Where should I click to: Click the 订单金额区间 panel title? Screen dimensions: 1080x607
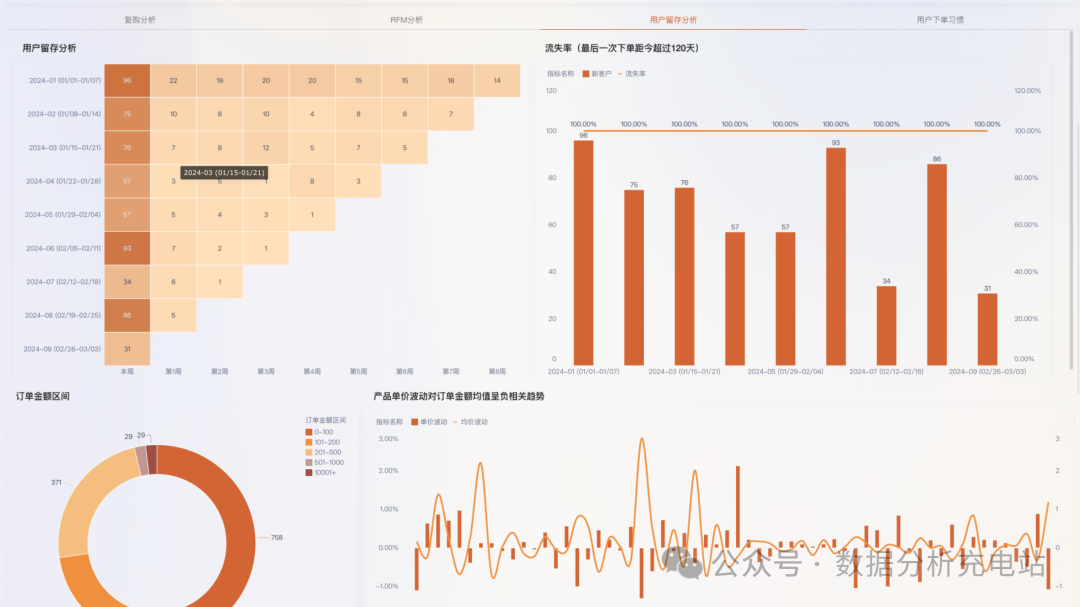click(43, 396)
